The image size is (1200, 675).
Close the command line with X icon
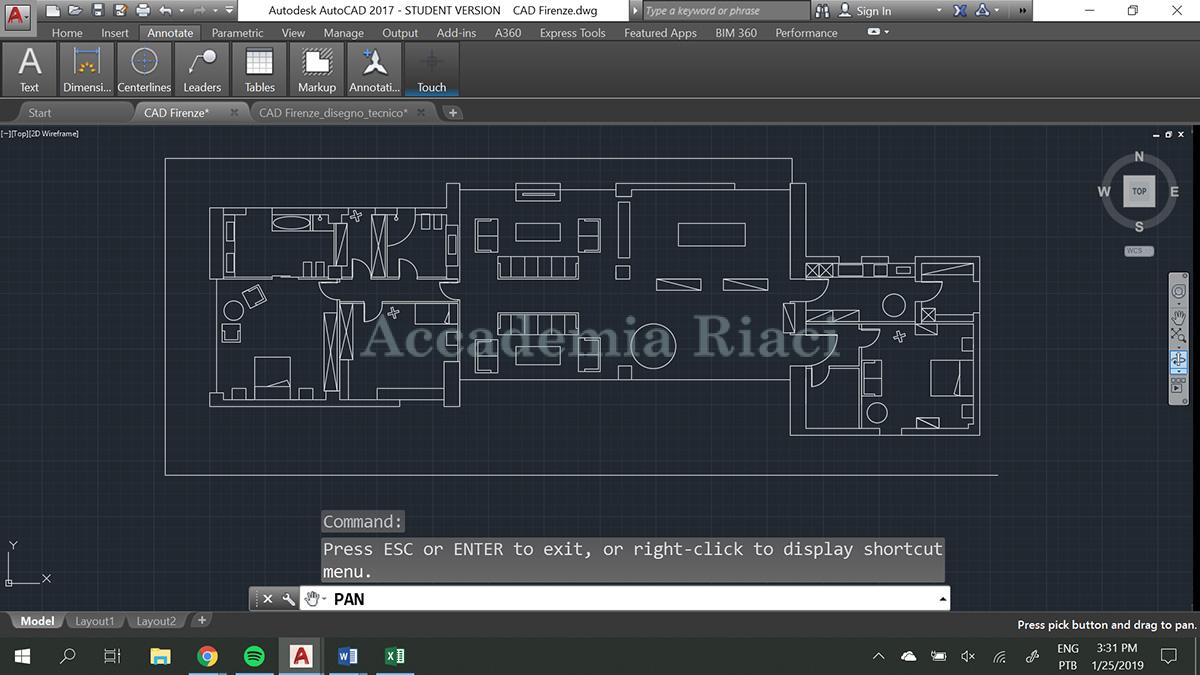pos(267,599)
